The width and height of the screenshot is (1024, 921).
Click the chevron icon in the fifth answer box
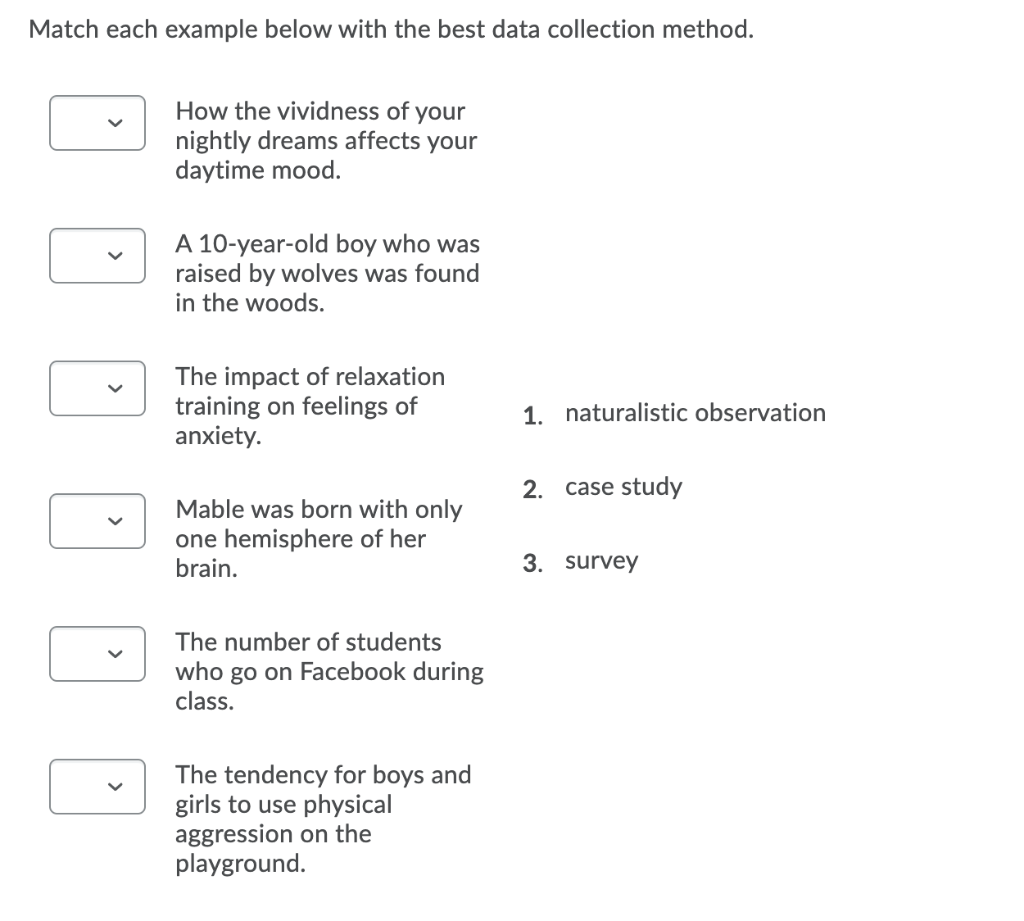[115, 654]
